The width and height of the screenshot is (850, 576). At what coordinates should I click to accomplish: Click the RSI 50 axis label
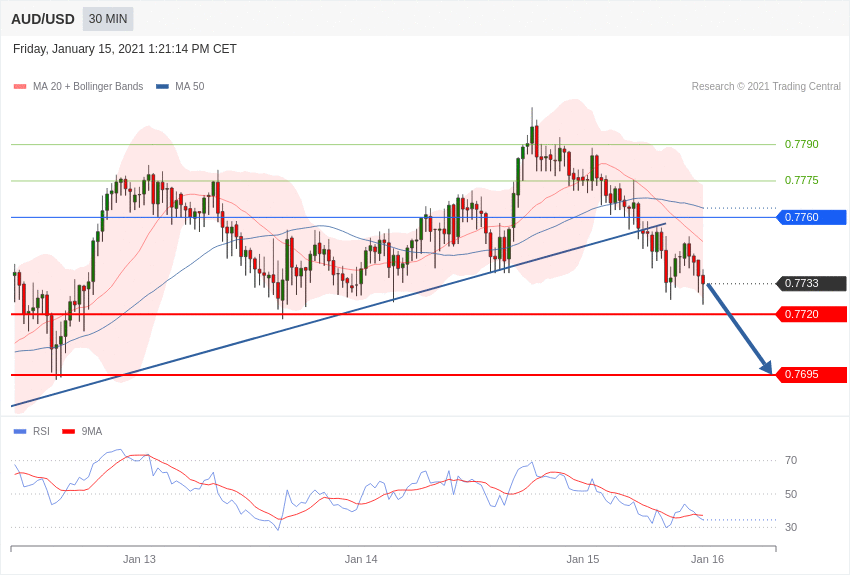pyautogui.click(x=791, y=494)
